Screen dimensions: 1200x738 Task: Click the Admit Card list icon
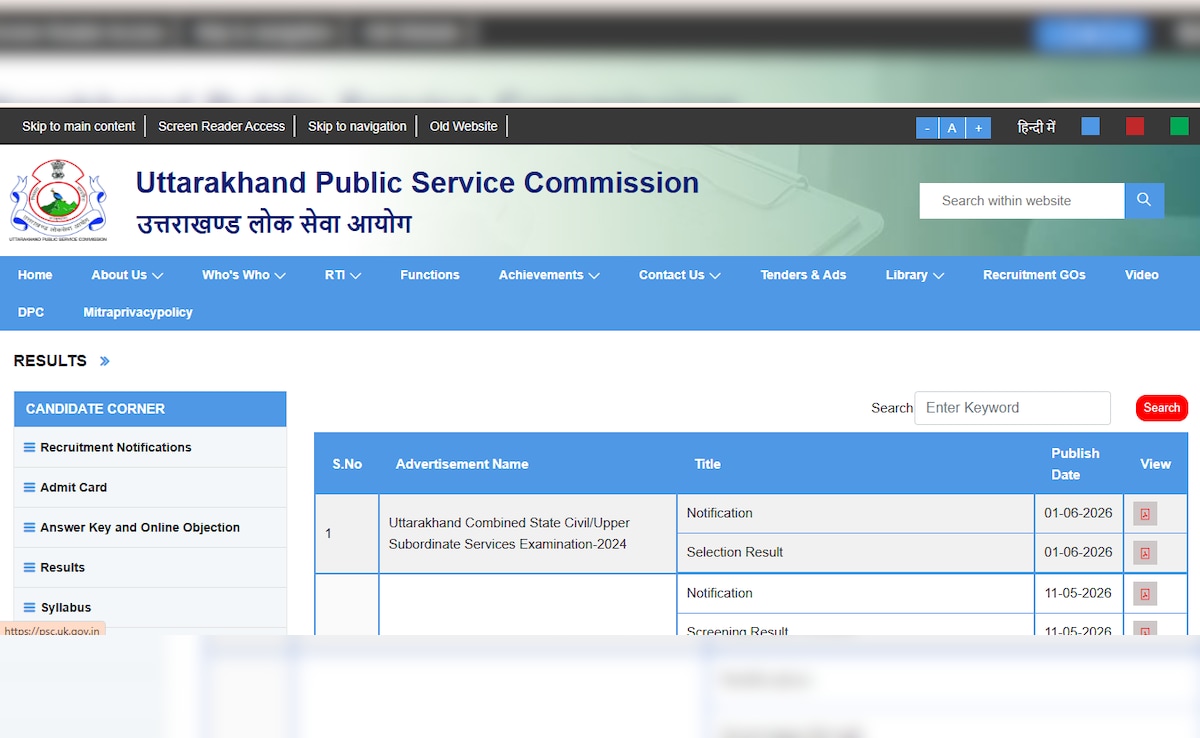(x=30, y=487)
